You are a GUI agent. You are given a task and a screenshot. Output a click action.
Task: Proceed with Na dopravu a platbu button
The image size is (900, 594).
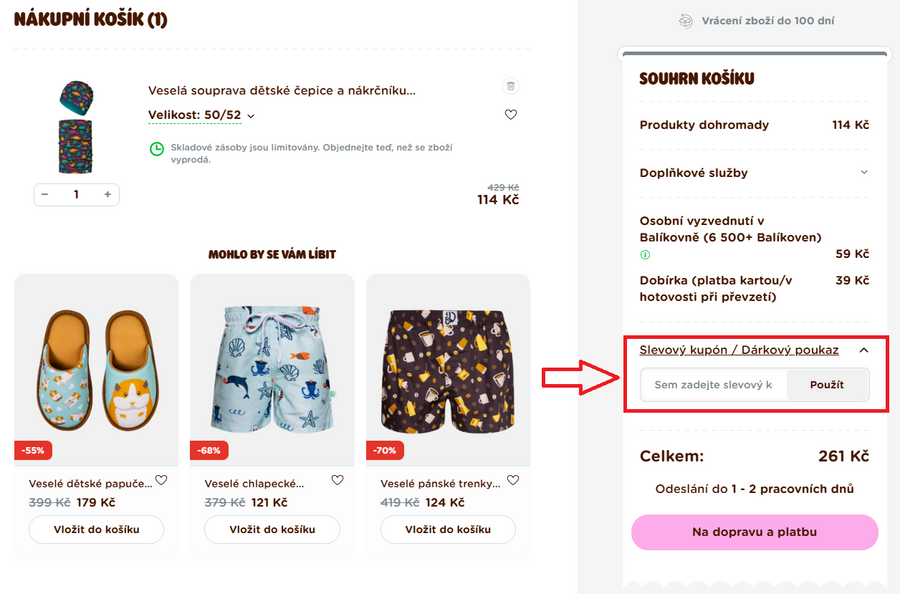tap(754, 532)
